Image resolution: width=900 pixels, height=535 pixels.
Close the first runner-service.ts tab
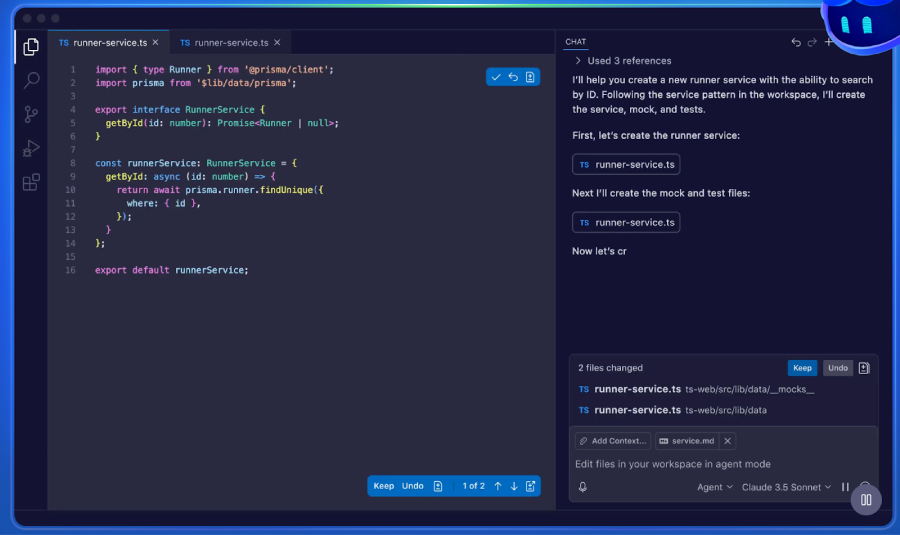(x=156, y=42)
